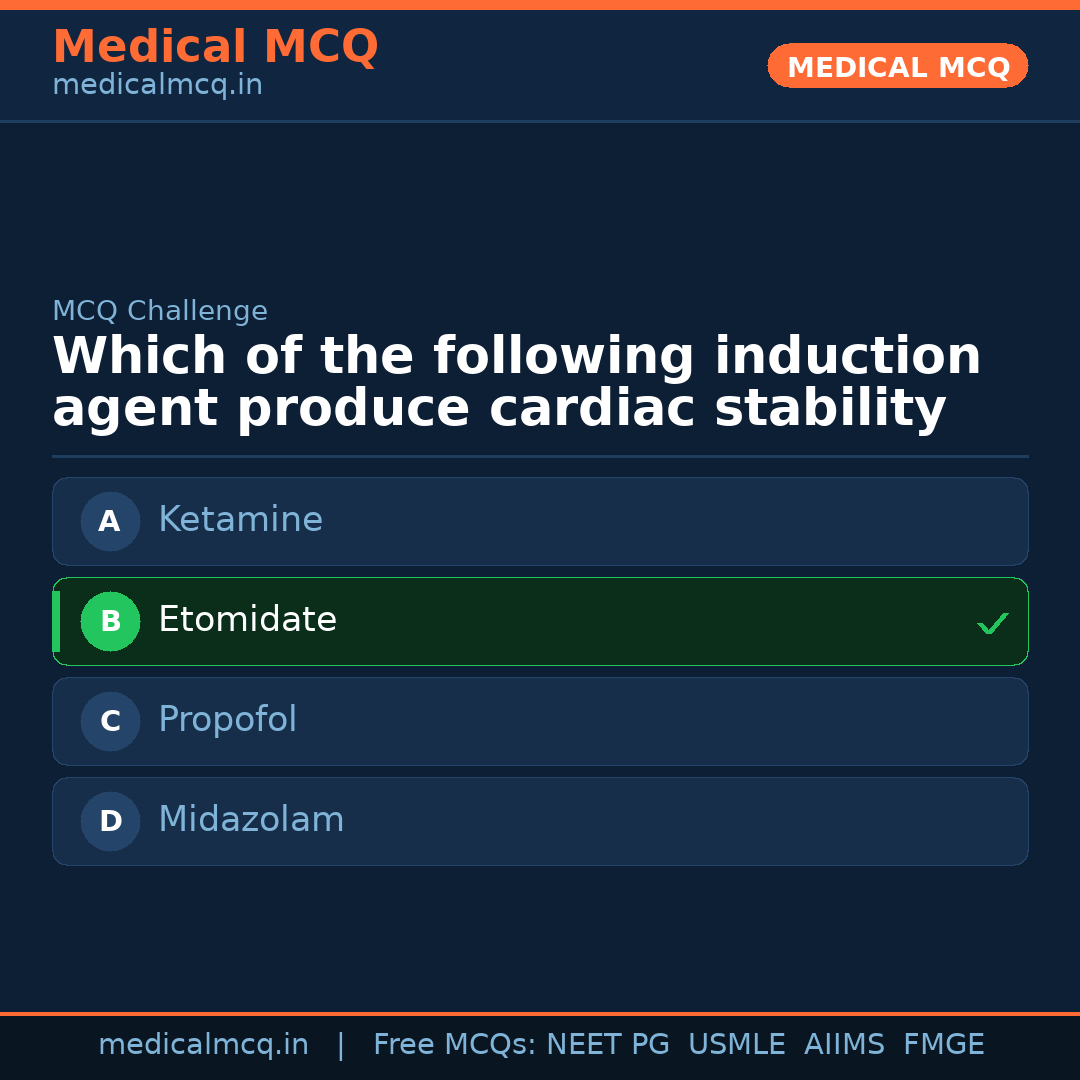
Task: Click the circular A badge for Ketamine
Action: point(110,521)
